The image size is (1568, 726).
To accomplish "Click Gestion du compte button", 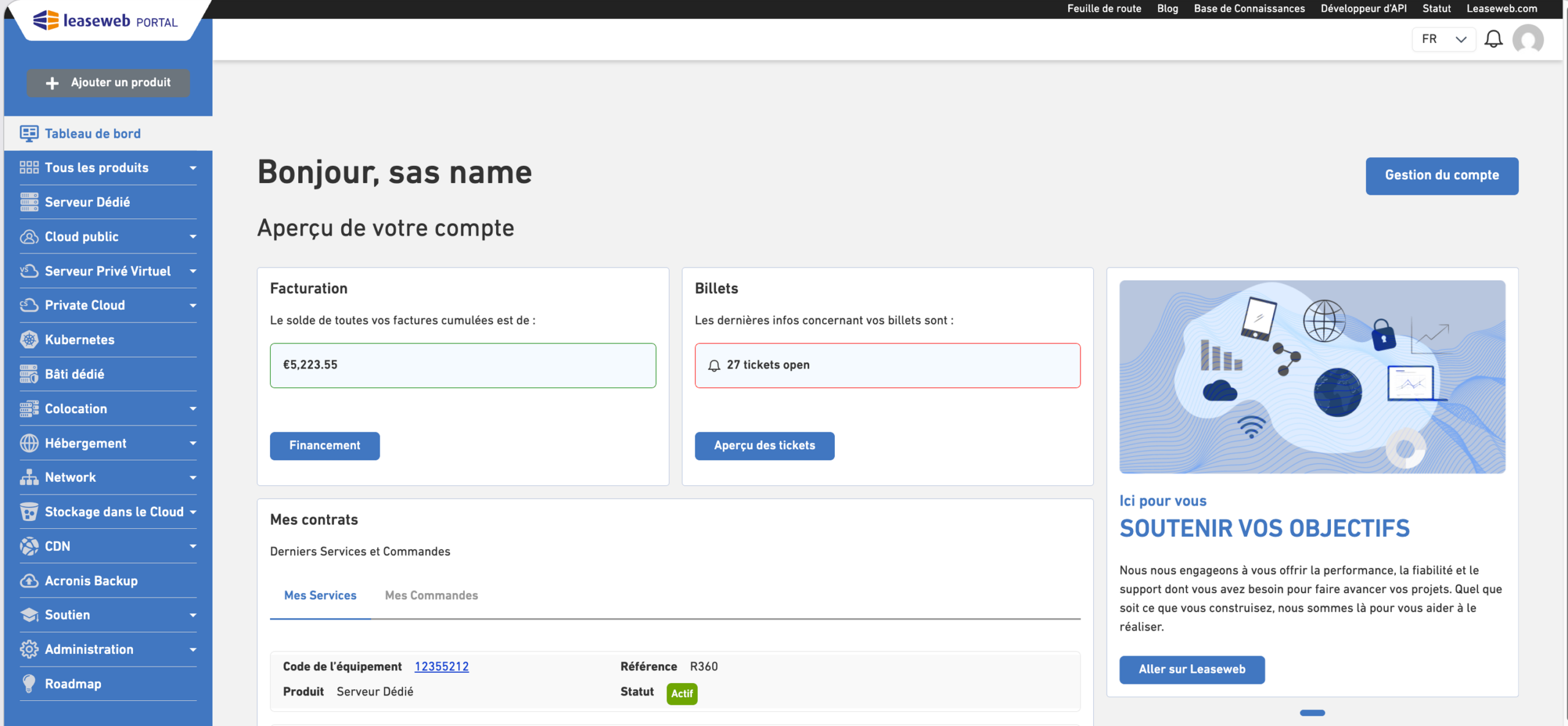I will pyautogui.click(x=1442, y=176).
